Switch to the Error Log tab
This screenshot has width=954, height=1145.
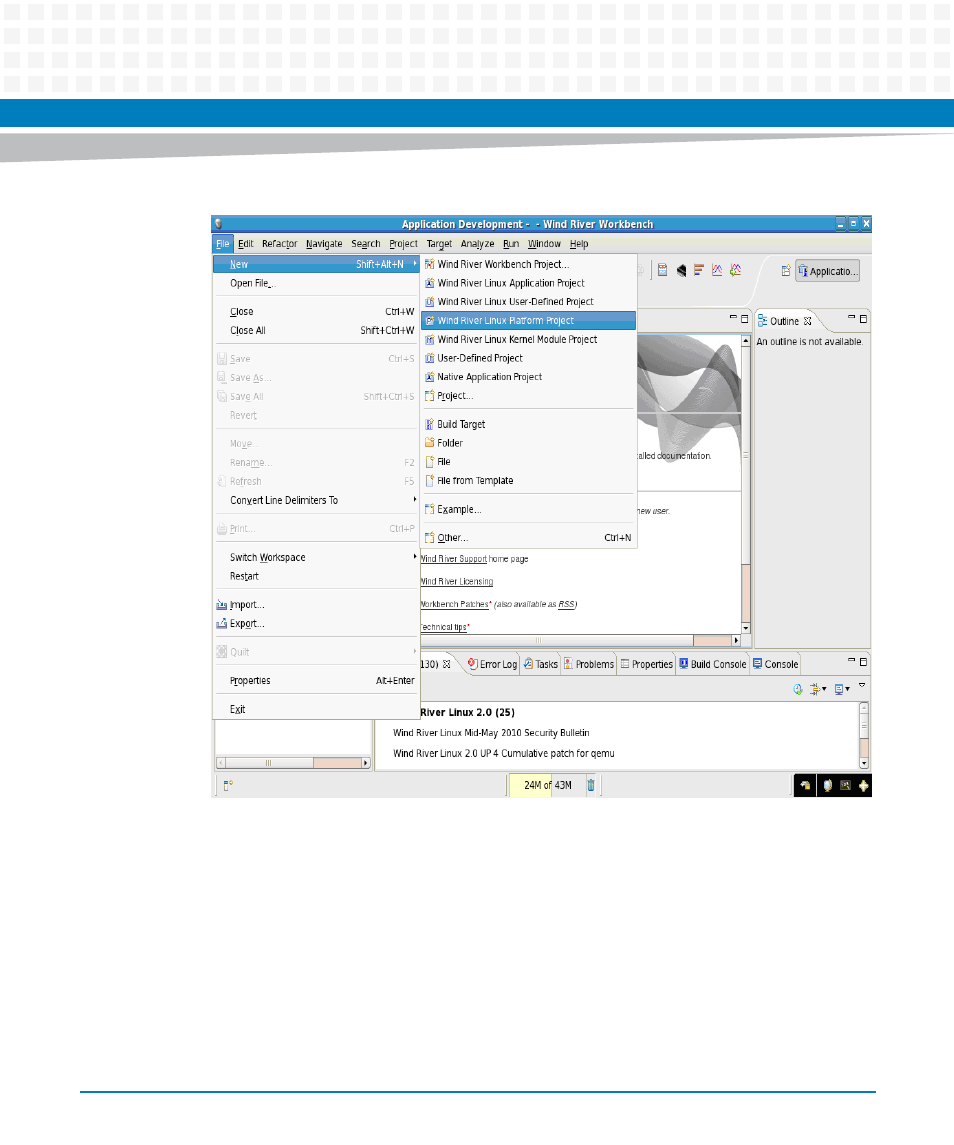pos(492,664)
